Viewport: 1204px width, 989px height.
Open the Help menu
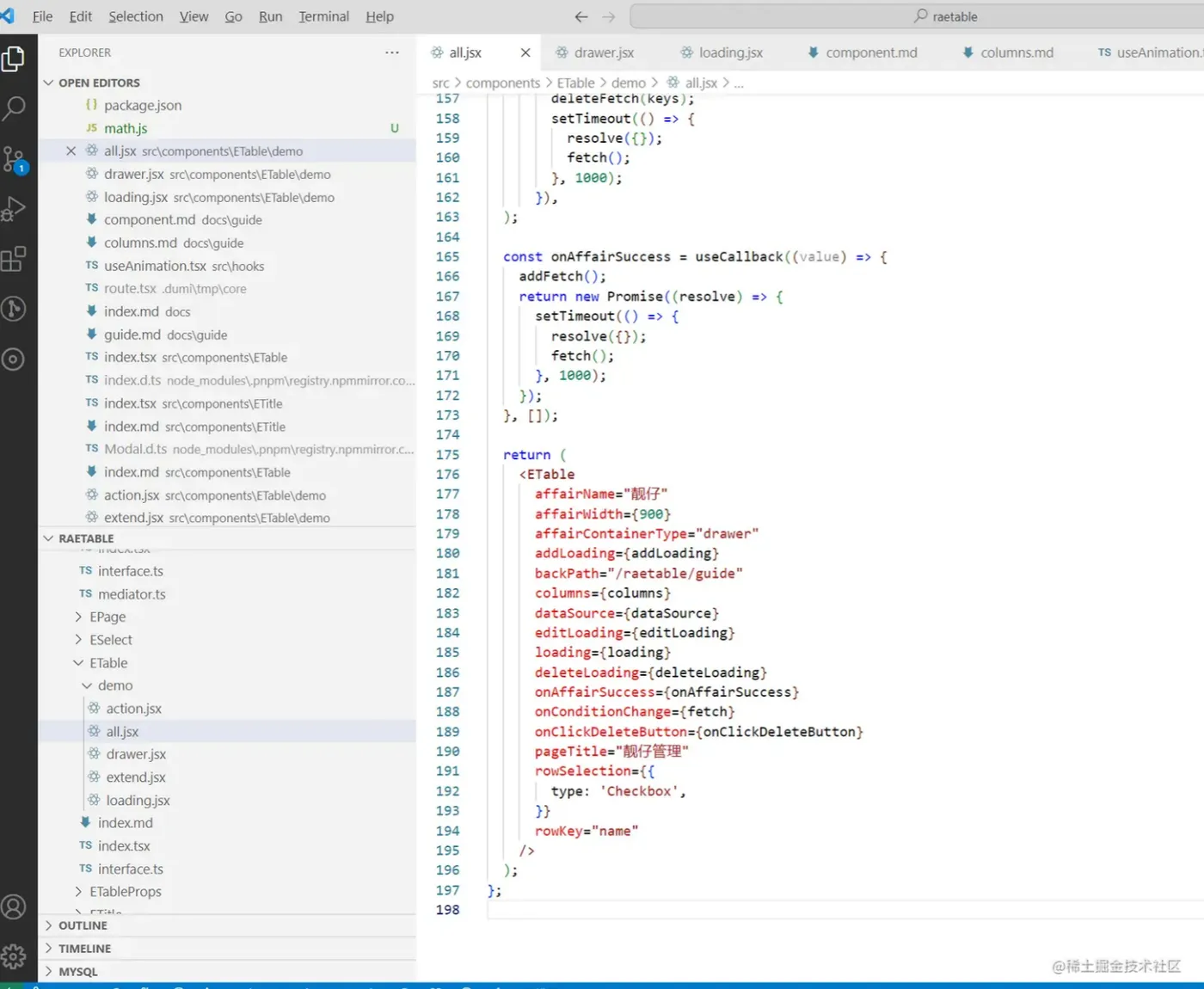pos(379,16)
